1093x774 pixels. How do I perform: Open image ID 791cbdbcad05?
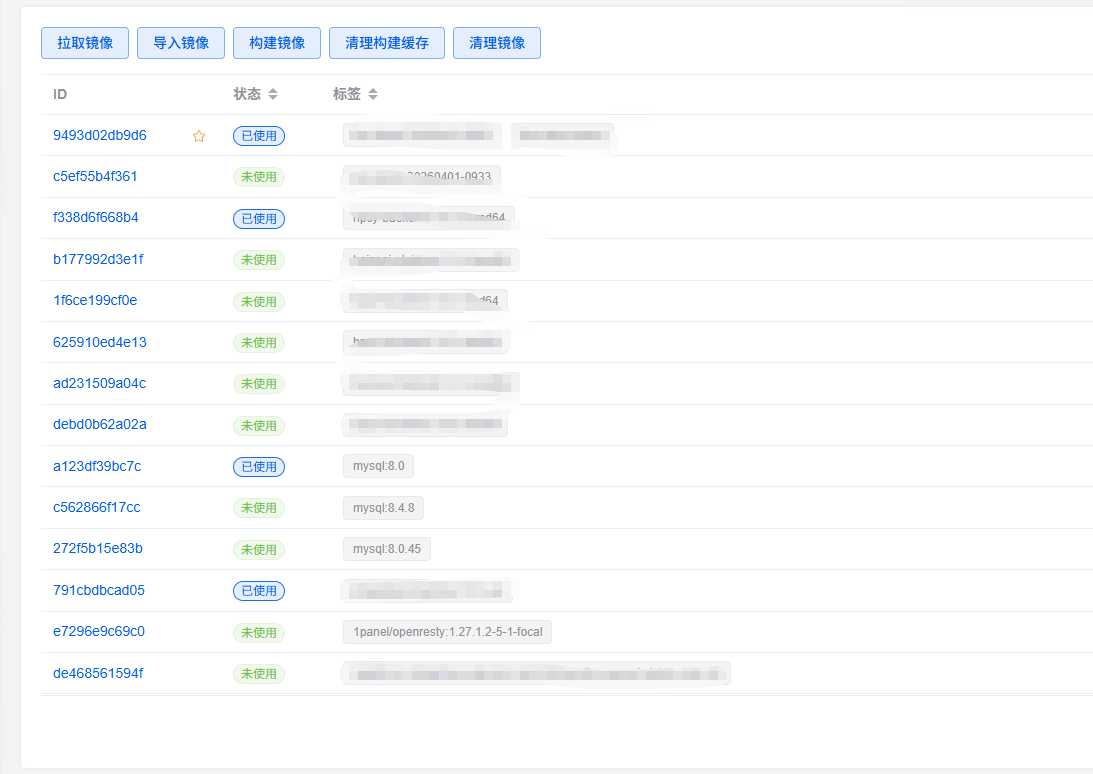pyautogui.click(x=98, y=590)
